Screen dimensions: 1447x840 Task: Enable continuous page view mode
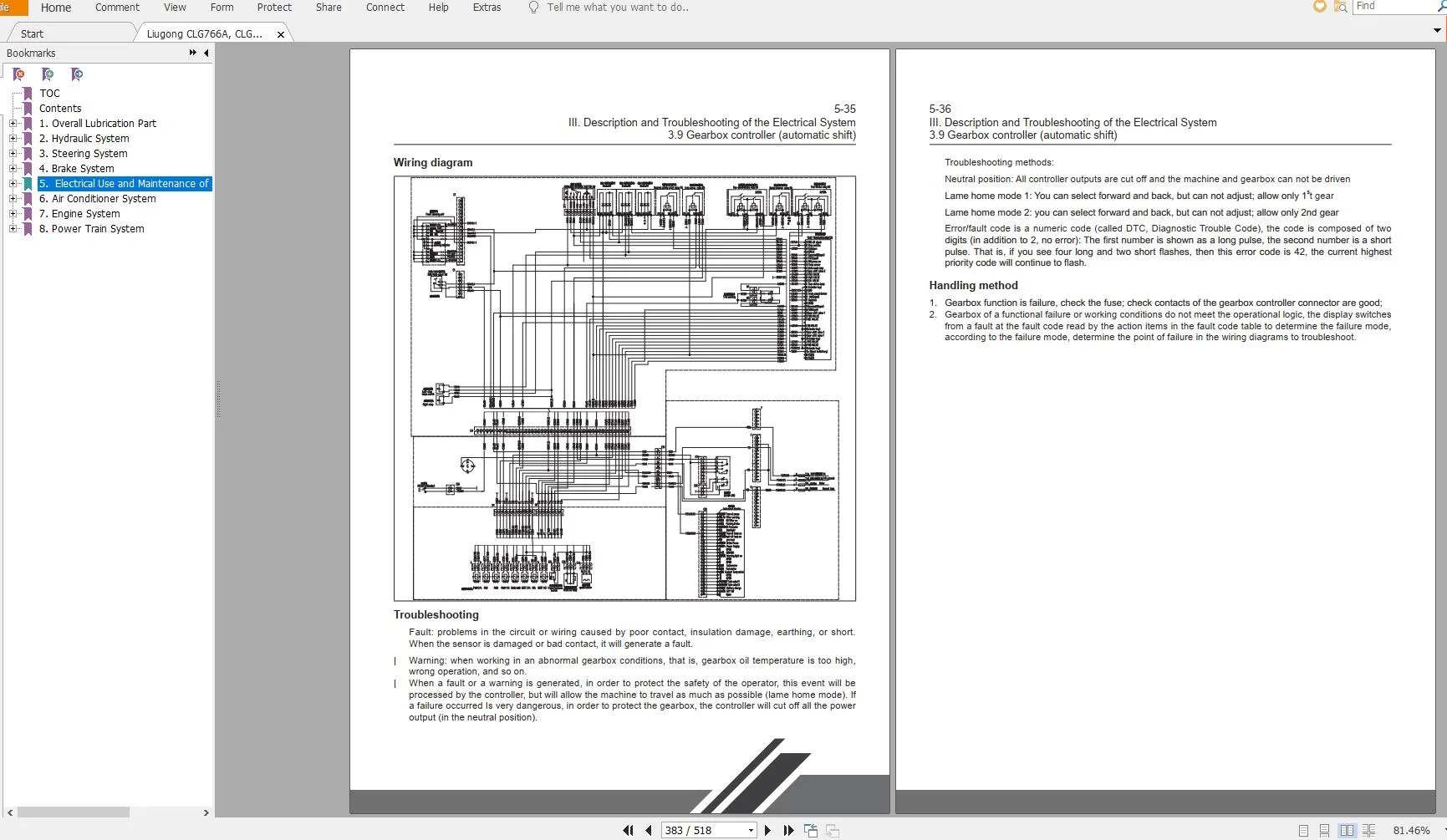tap(1324, 830)
